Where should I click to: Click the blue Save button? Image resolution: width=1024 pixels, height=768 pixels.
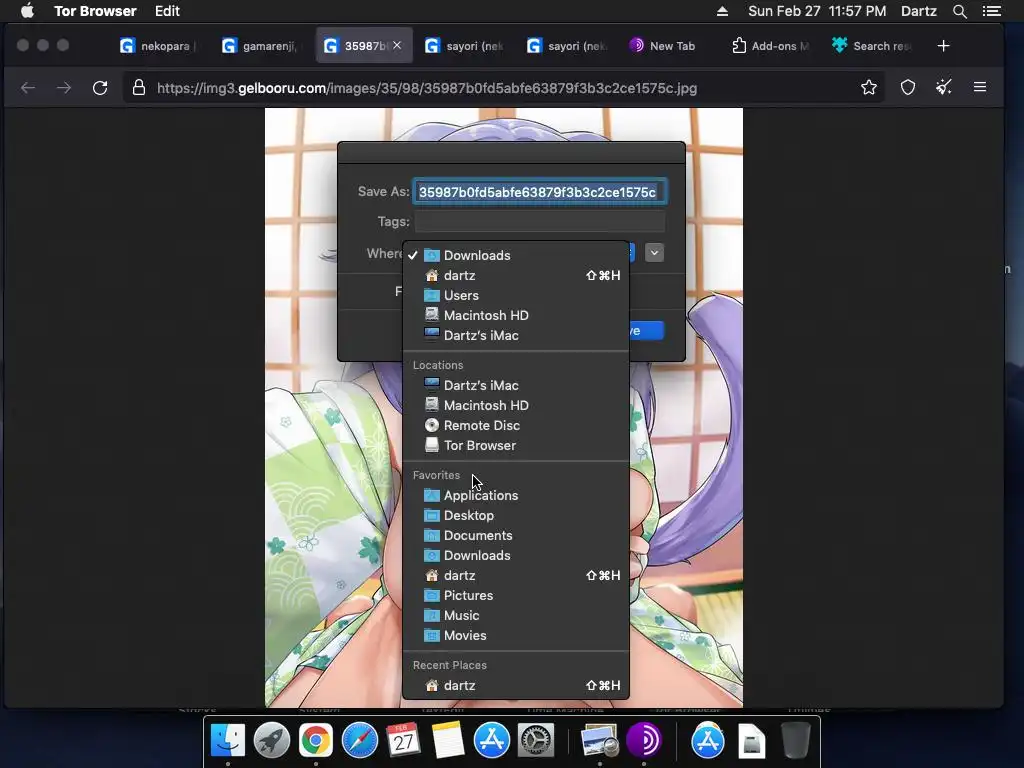click(647, 330)
